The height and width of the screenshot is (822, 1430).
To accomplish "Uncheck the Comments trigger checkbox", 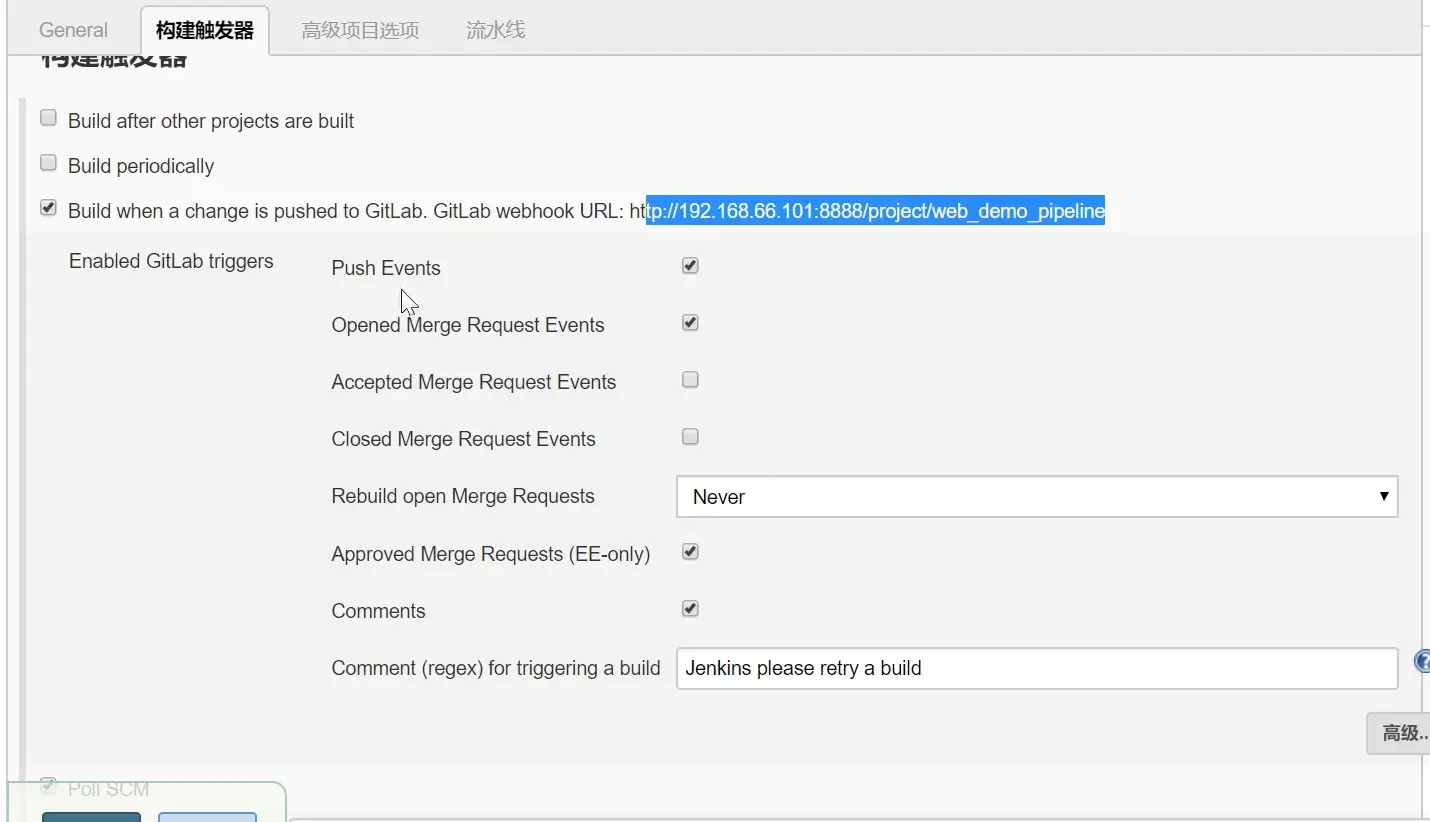I will click(x=690, y=609).
